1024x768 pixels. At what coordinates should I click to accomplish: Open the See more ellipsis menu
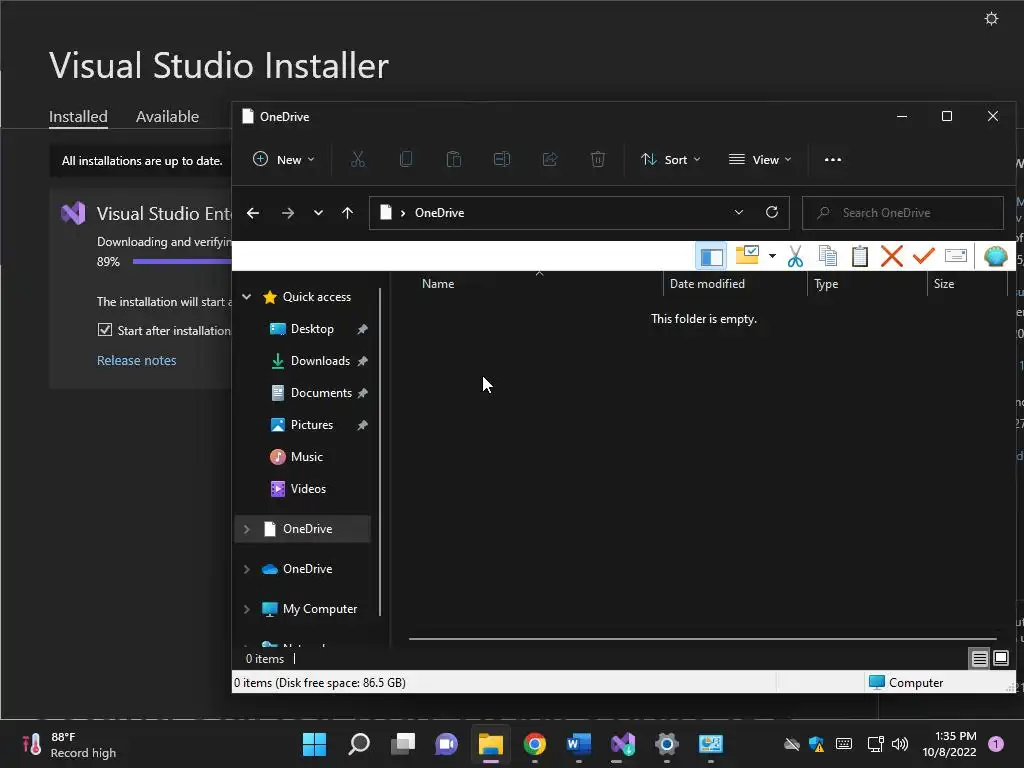pyautogui.click(x=833, y=159)
